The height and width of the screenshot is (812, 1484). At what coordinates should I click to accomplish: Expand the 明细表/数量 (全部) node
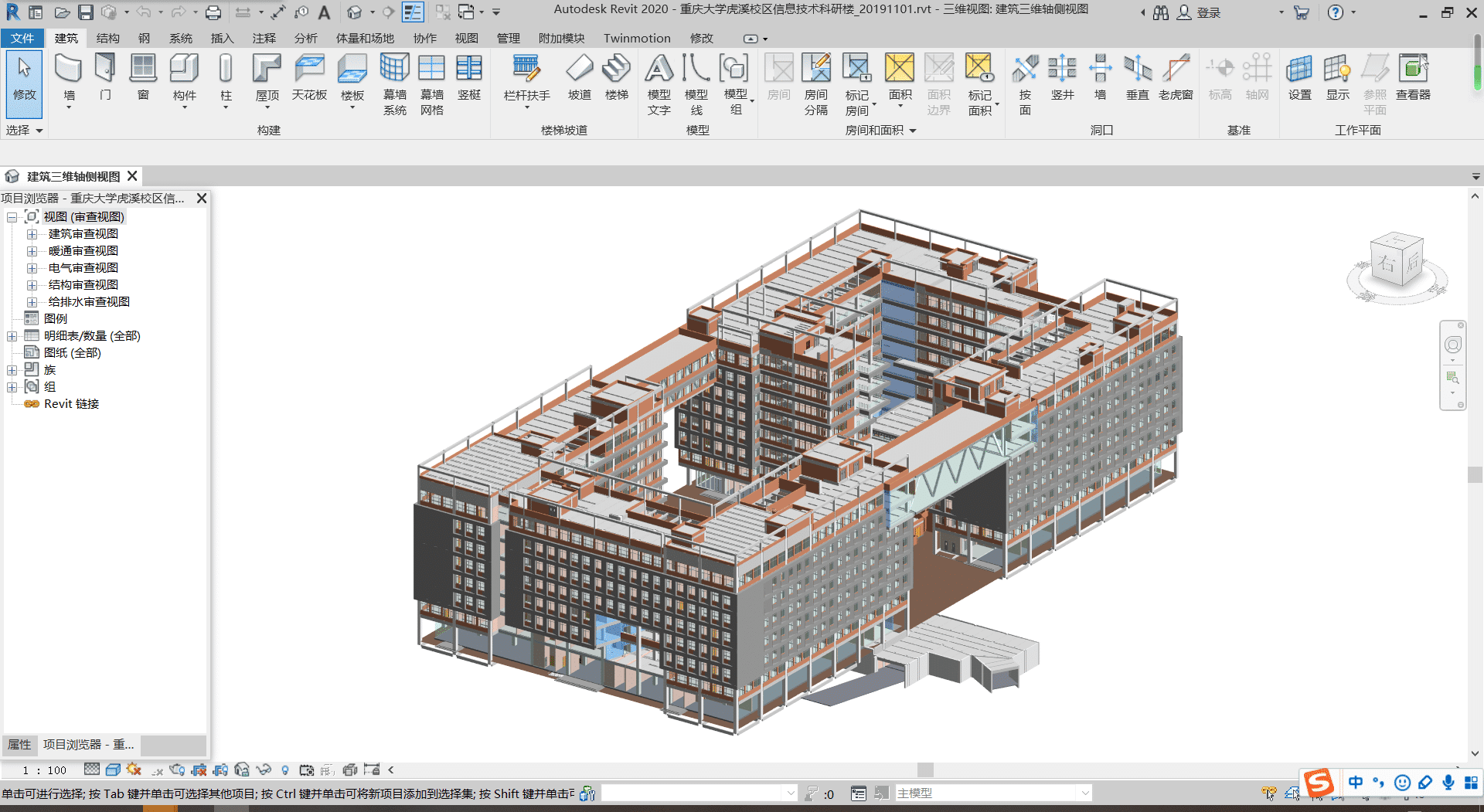[12, 336]
